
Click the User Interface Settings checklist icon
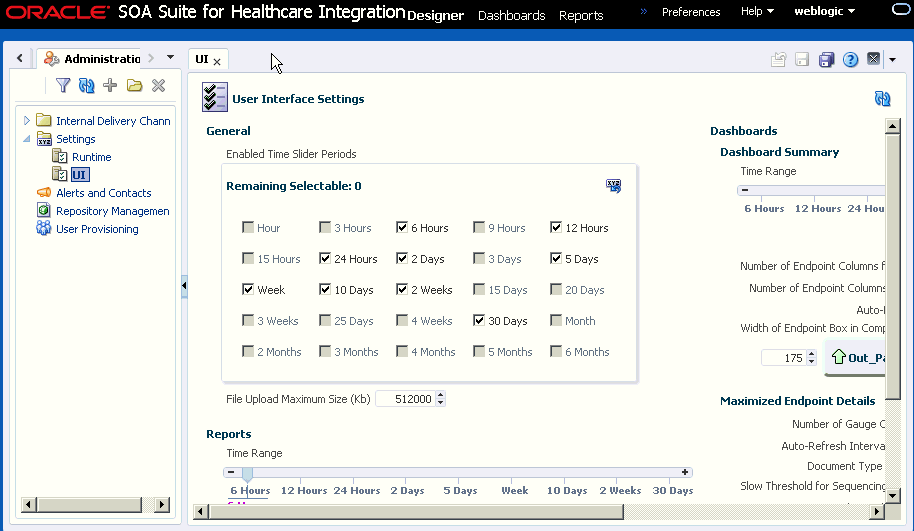pos(215,97)
